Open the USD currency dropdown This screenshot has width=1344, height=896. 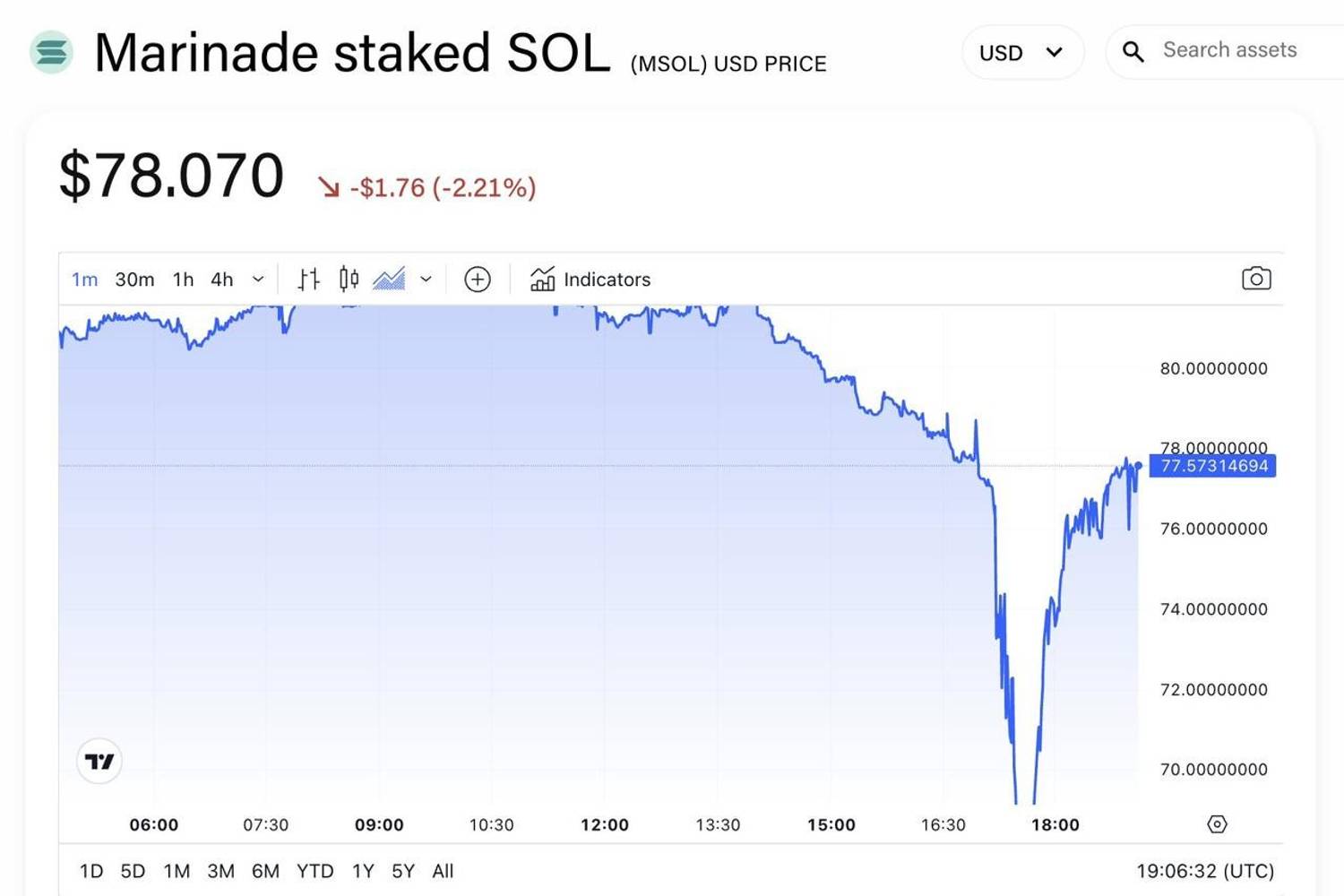pyautogui.click(x=1021, y=52)
